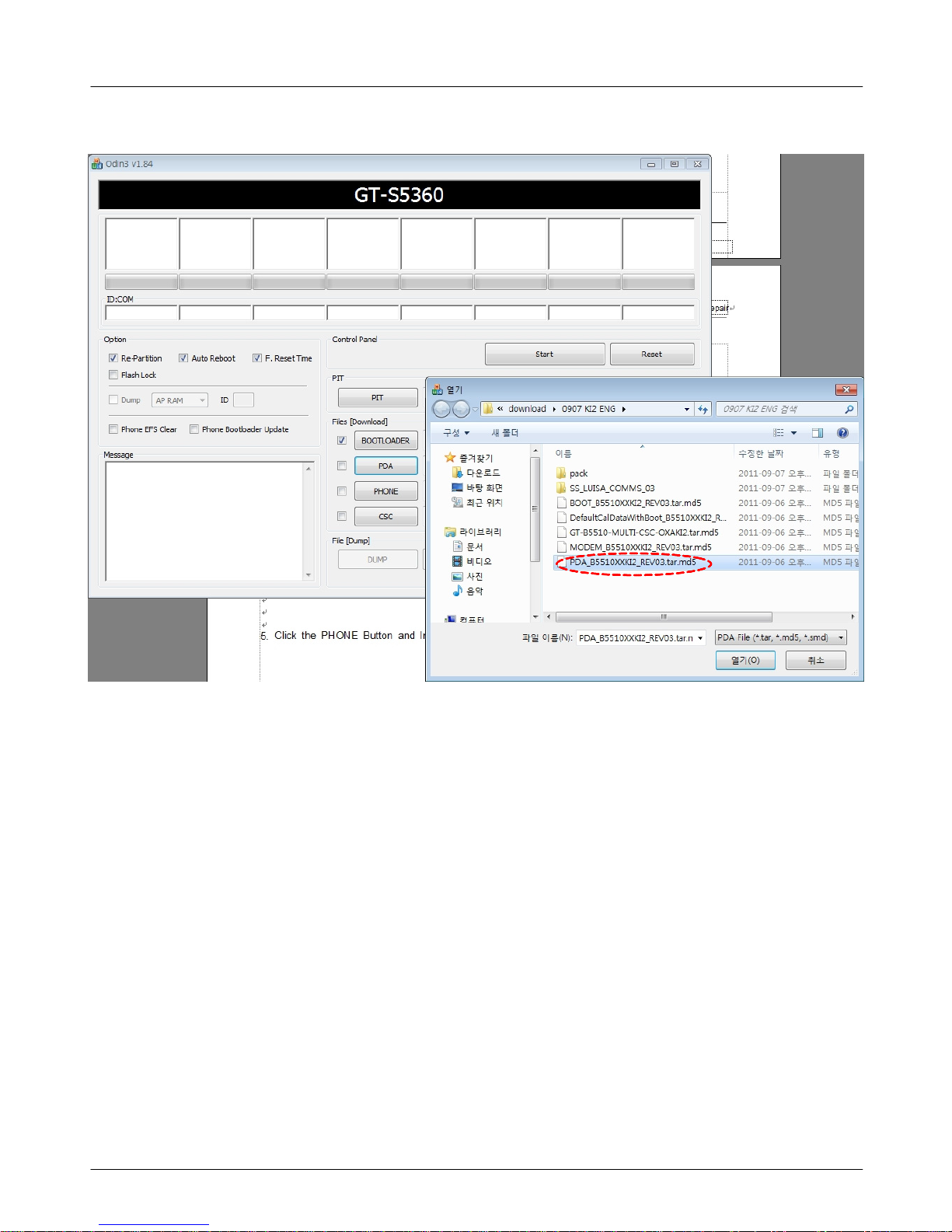952x1232 pixels.
Task: Expand the address bar path dropdown
Action: (686, 409)
